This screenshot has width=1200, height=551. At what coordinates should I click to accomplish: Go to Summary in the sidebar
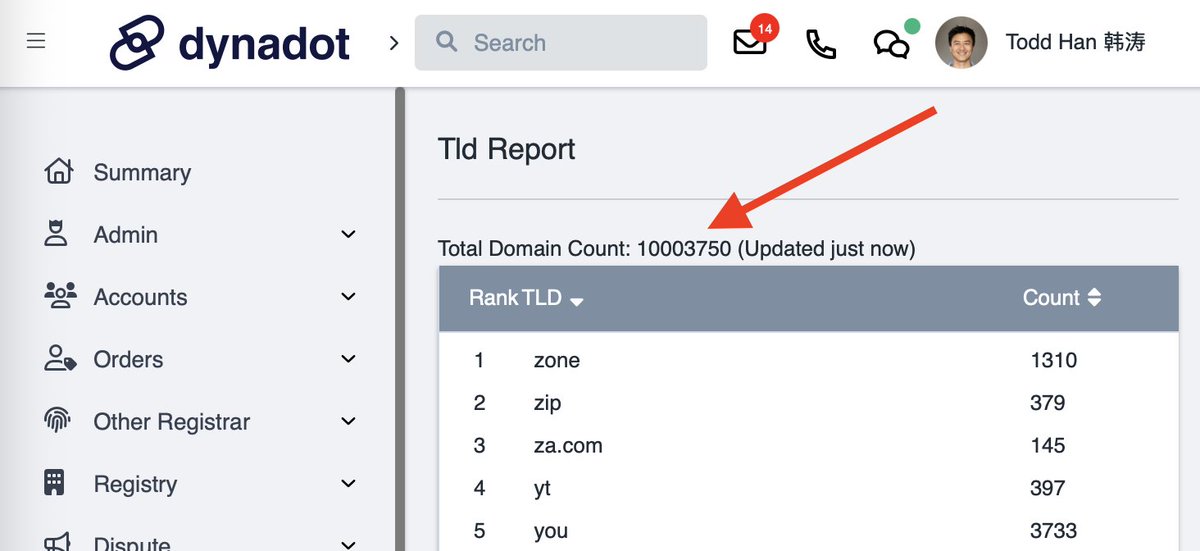(142, 172)
